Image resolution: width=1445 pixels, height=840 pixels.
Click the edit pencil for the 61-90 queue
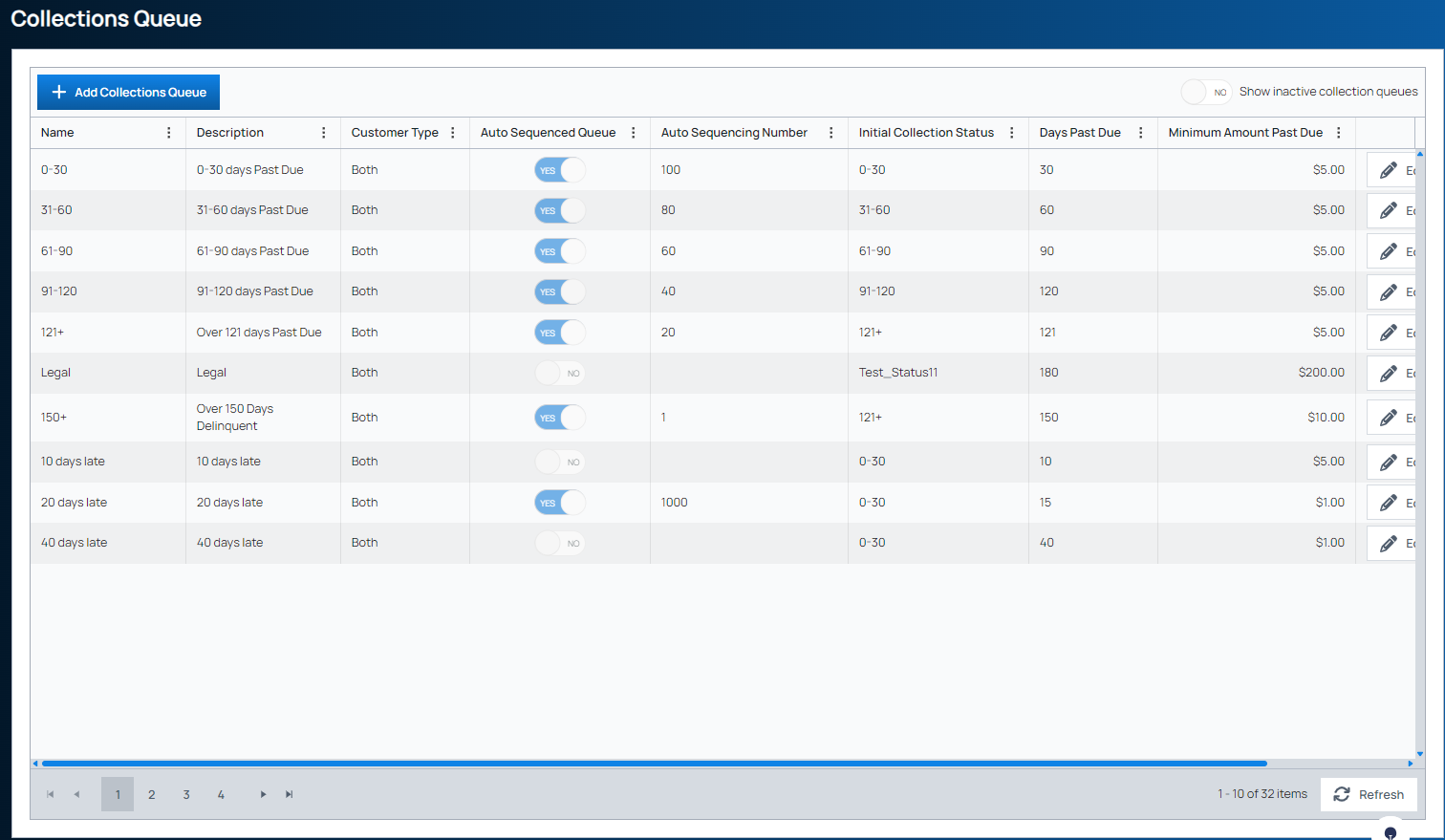click(1391, 251)
